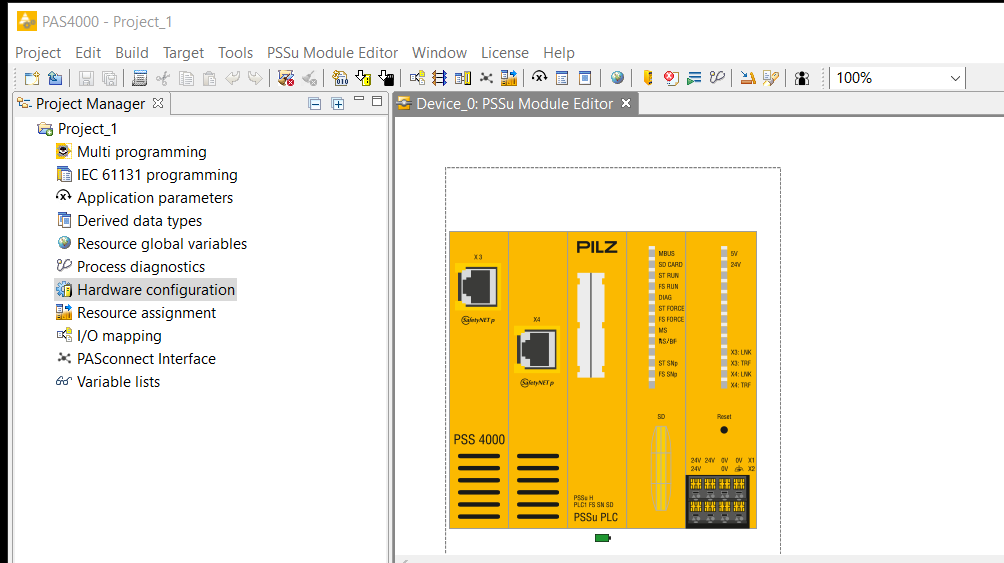Open the Edit menu
Image resolution: width=1004 pixels, height=563 pixels.
(88, 53)
